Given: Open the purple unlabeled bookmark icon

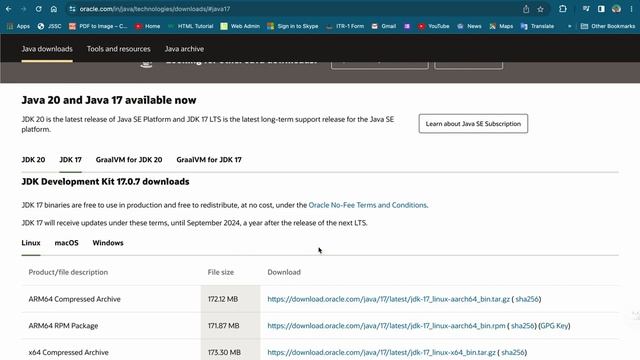Looking at the screenshot, I should [x=407, y=26].
